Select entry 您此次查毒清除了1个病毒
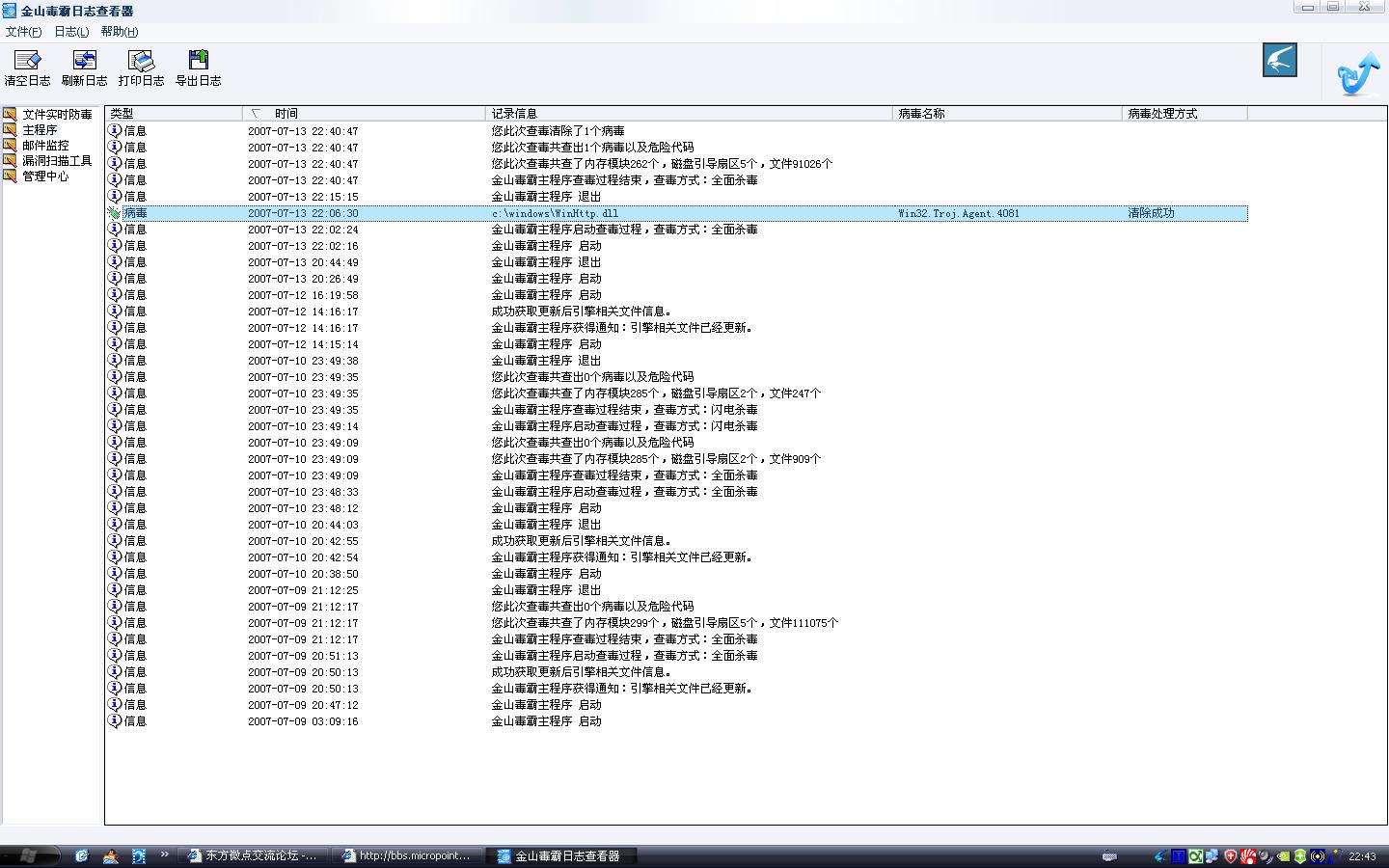Image resolution: width=1389 pixels, height=868 pixels. 558,131
